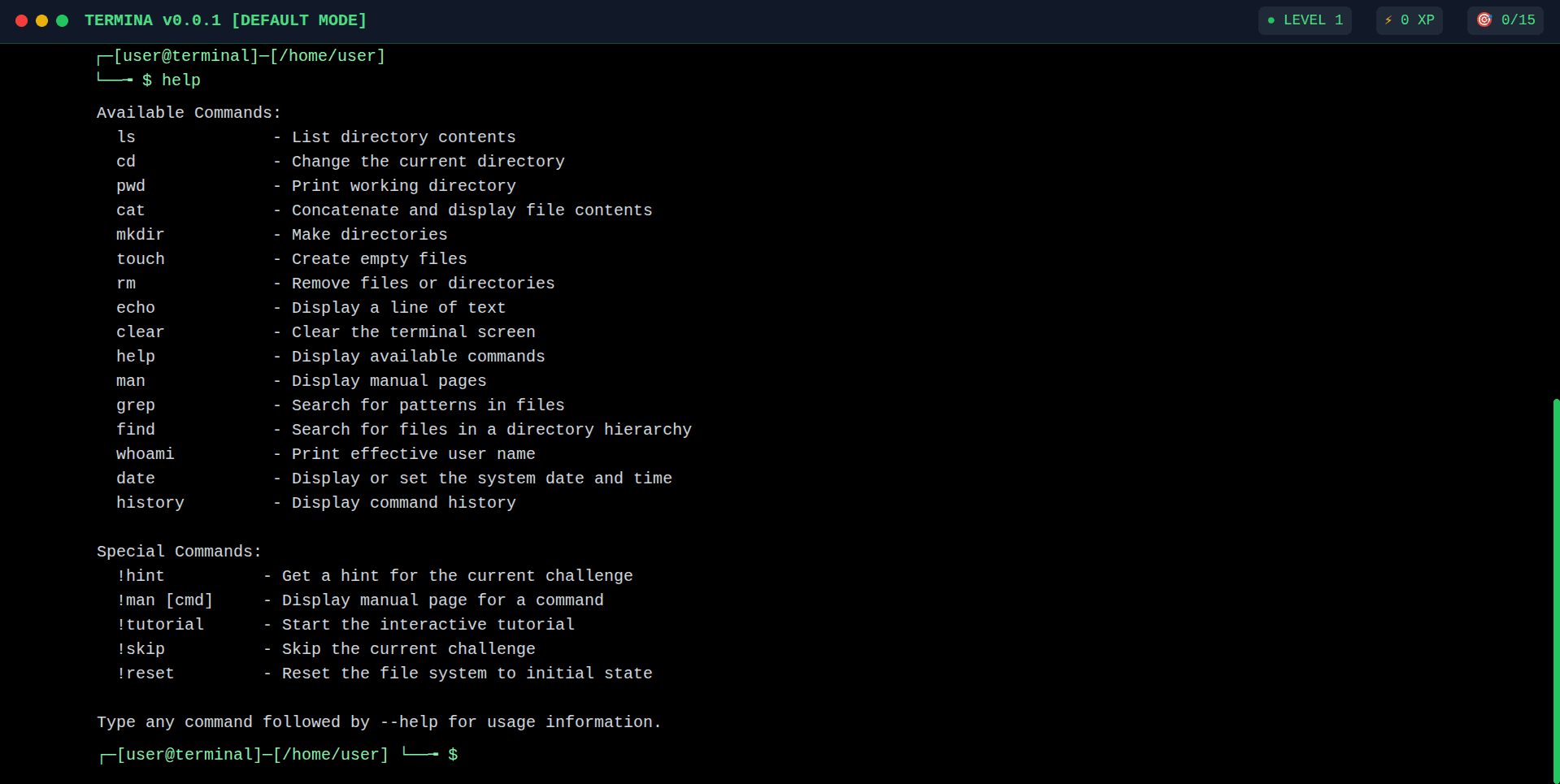1560x784 pixels.
Task: Click the green status dot in LEVEL 1 badge
Action: tap(1271, 20)
